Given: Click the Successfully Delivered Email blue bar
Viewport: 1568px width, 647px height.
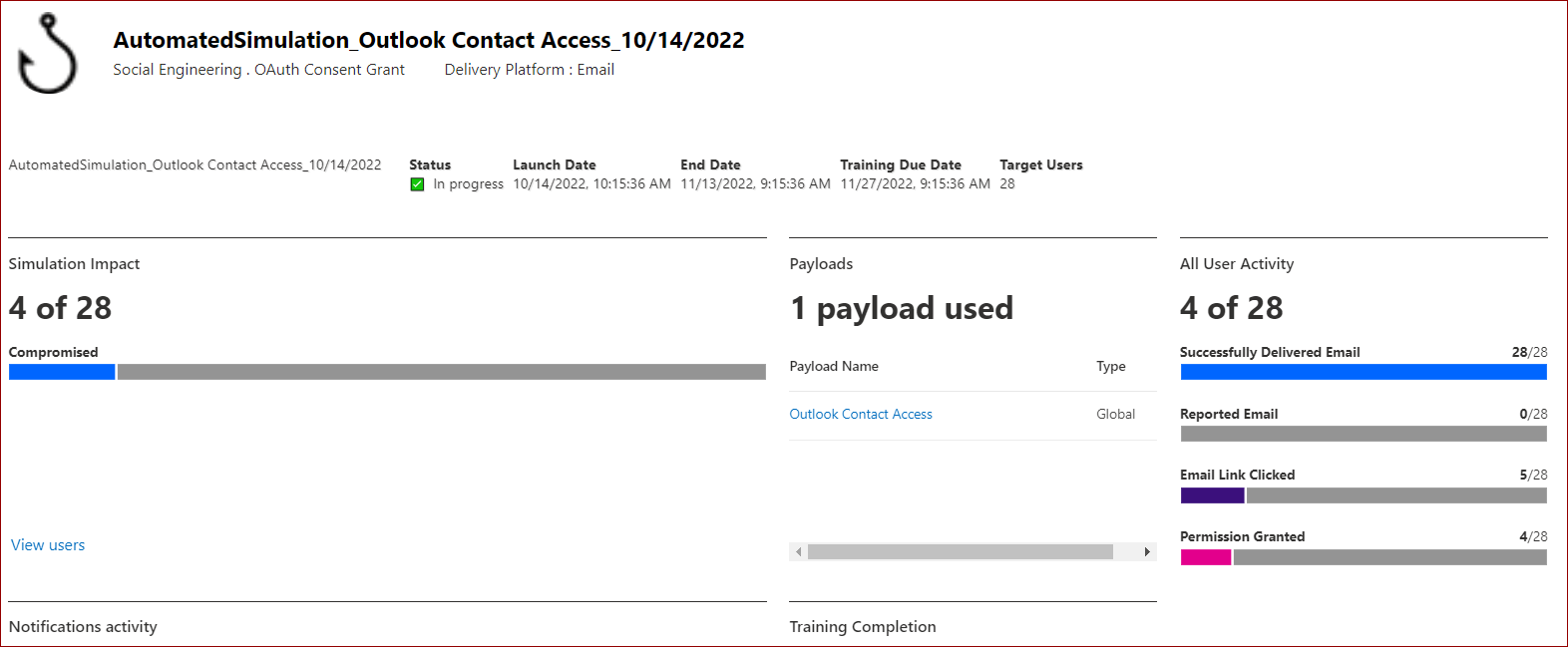Looking at the screenshot, I should [1364, 372].
